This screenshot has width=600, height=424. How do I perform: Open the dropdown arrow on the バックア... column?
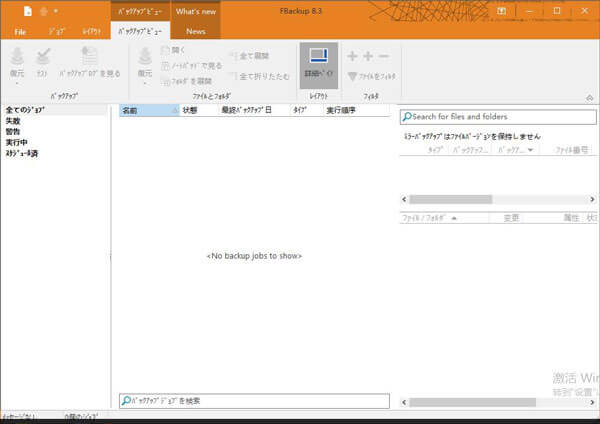tap(530, 150)
